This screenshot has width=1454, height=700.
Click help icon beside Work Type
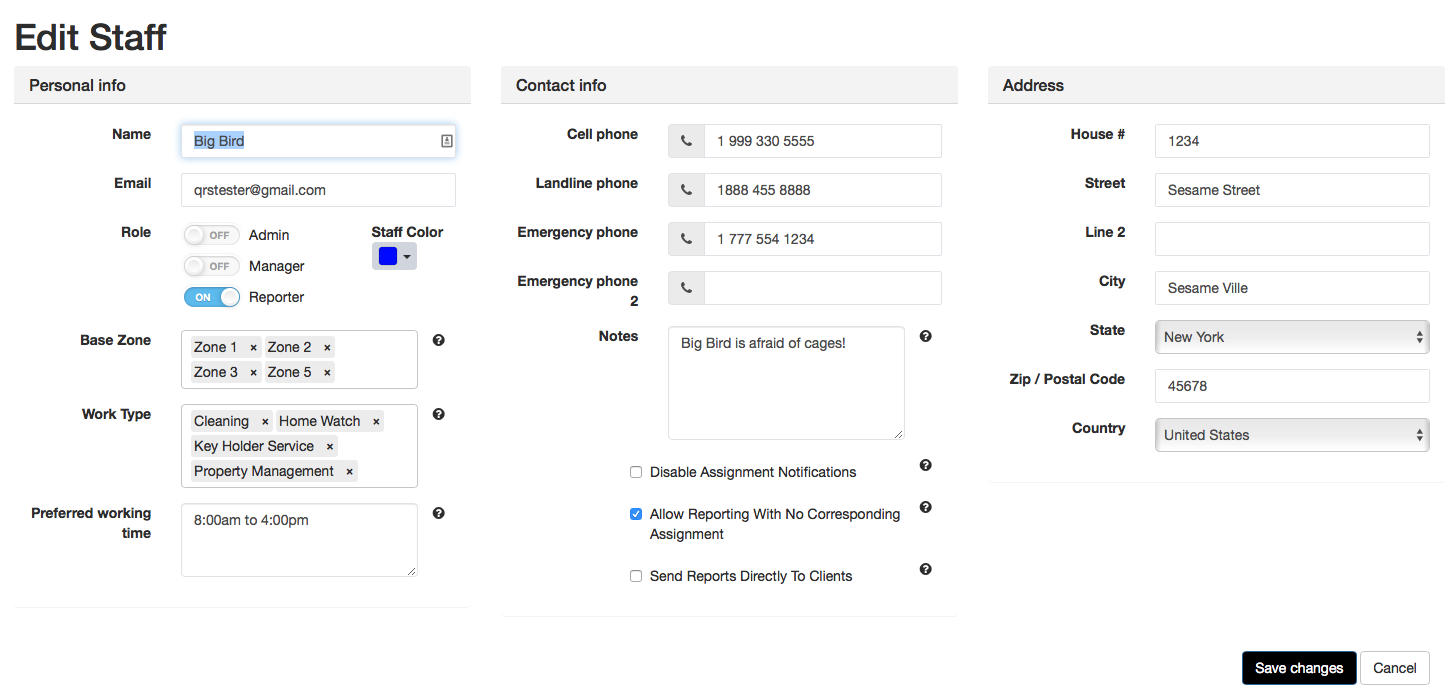438,414
